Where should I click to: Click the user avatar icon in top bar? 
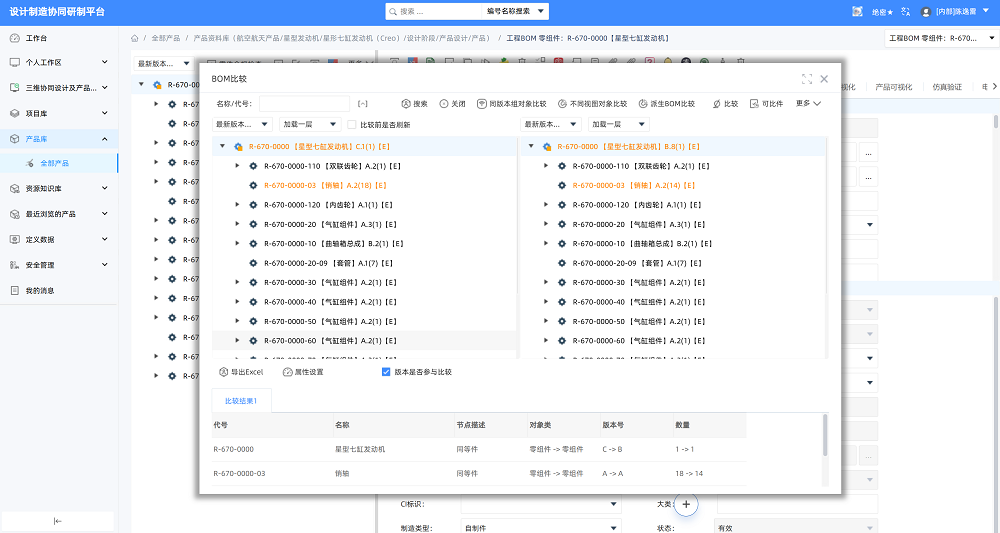pyautogui.click(x=926, y=12)
